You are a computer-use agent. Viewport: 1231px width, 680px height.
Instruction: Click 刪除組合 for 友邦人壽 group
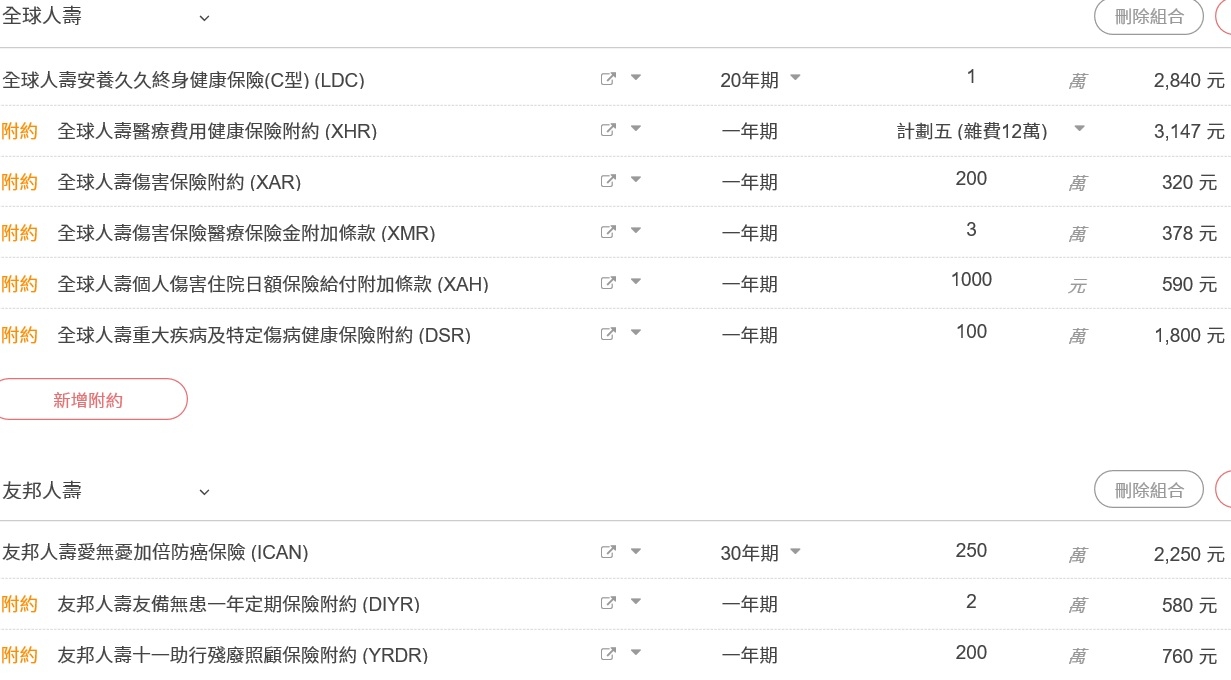click(1149, 489)
